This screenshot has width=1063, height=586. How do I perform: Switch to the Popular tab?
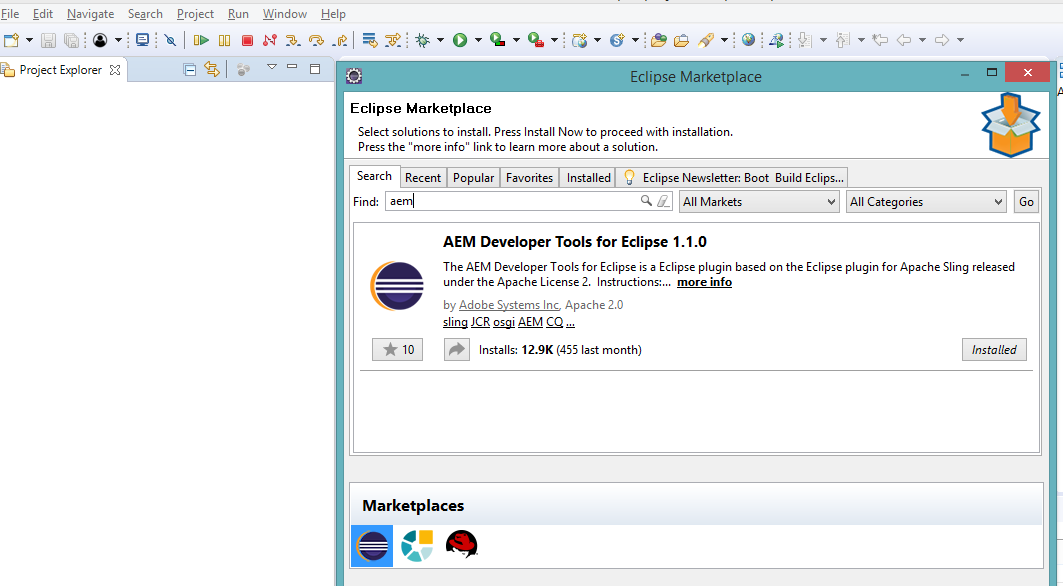473,177
